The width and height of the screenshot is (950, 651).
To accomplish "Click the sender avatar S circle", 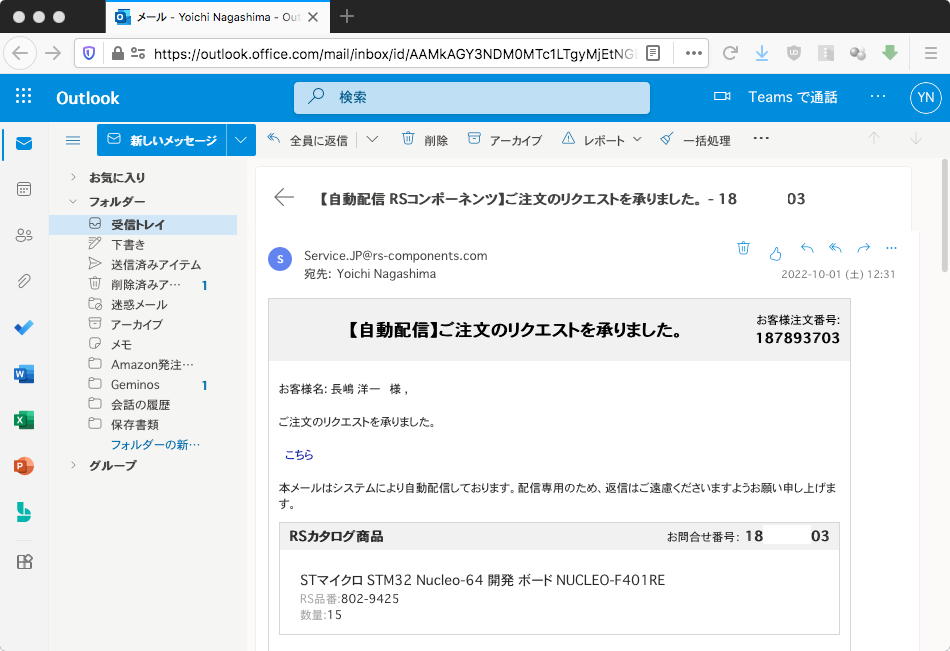I will coord(280,259).
